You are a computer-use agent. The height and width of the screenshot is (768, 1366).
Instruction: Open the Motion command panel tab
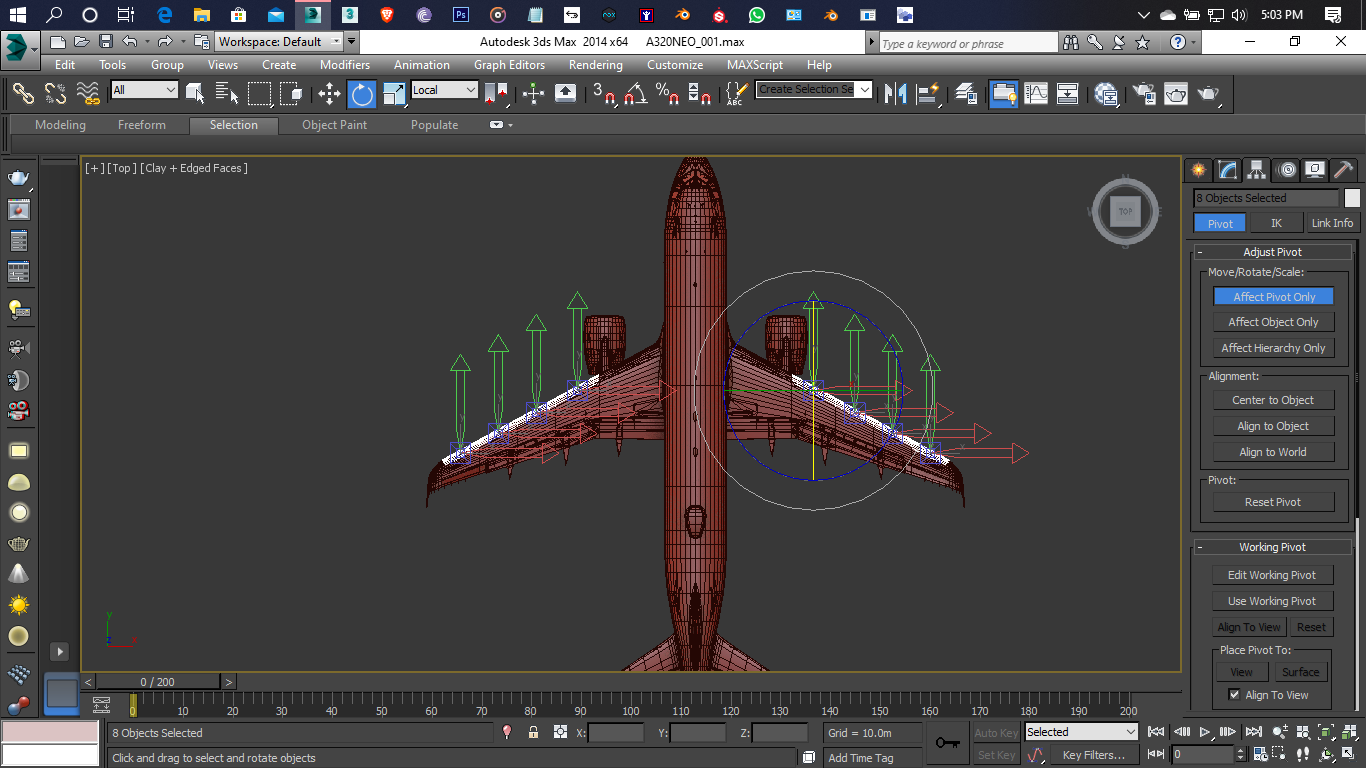point(1286,169)
